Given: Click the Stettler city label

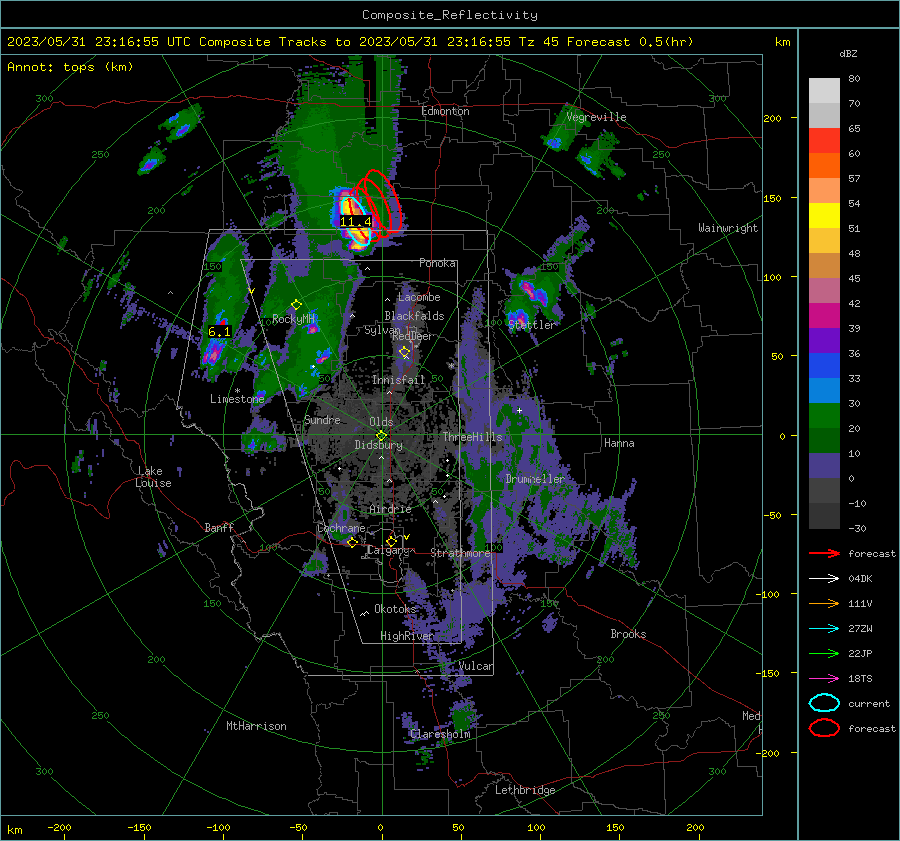Looking at the screenshot, I should [532, 324].
